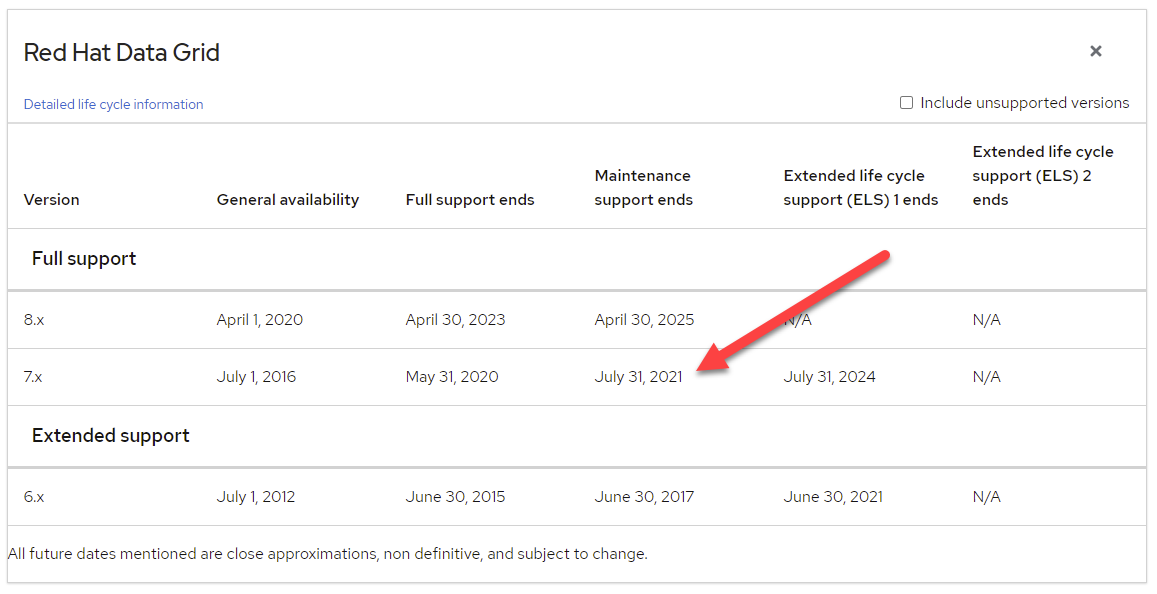Click the Red Hat Data Grid dialog title

coord(121,52)
